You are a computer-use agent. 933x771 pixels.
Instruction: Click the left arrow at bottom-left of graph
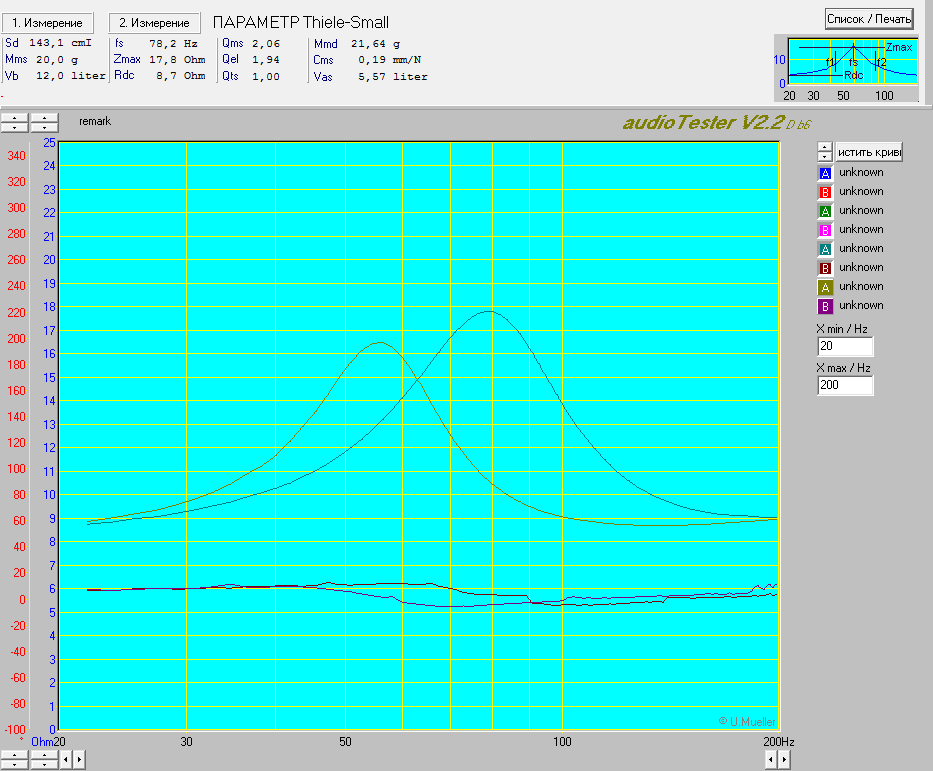coord(66,760)
